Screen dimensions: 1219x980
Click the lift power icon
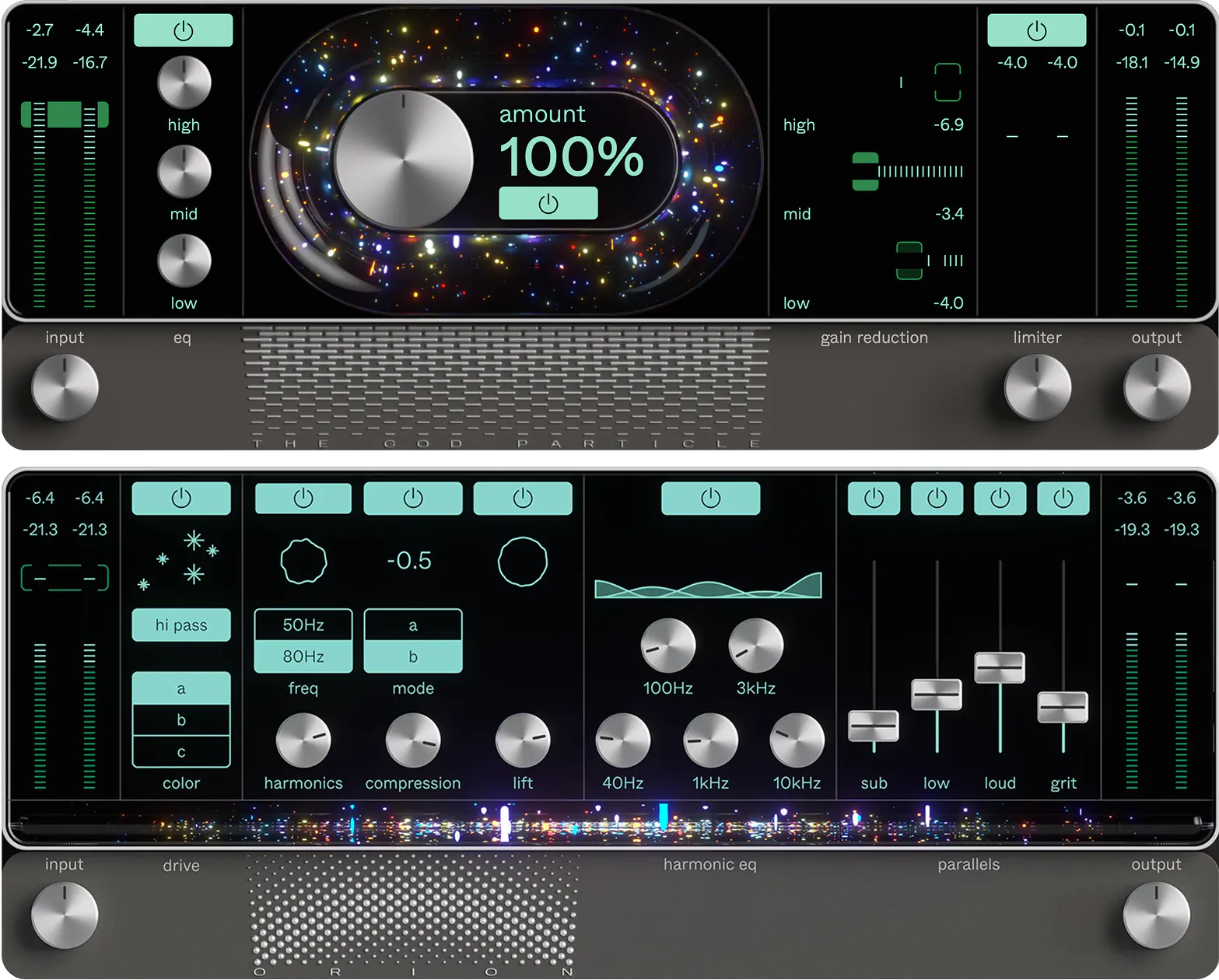(x=522, y=499)
